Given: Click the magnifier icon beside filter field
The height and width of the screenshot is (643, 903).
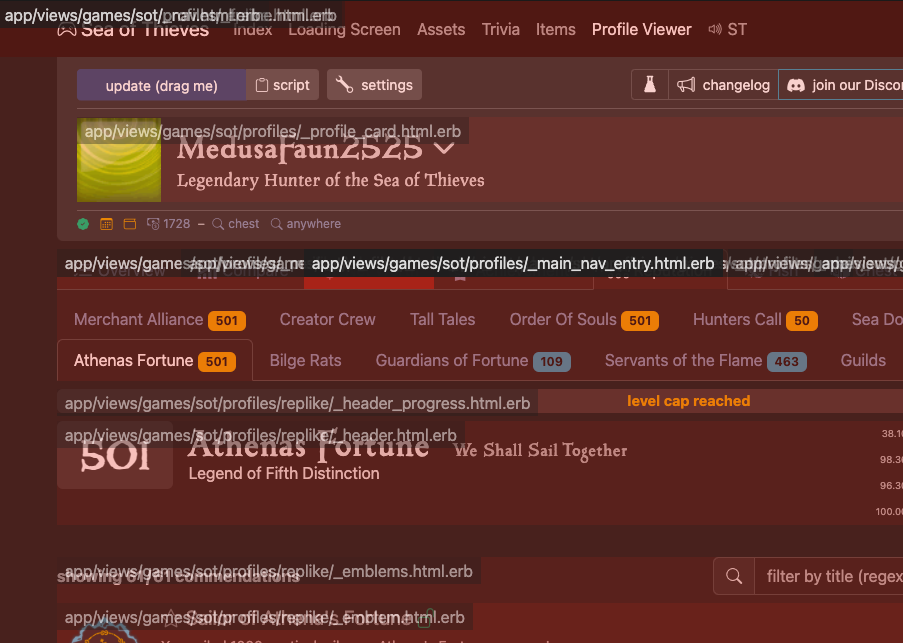Looking at the screenshot, I should tap(734, 576).
